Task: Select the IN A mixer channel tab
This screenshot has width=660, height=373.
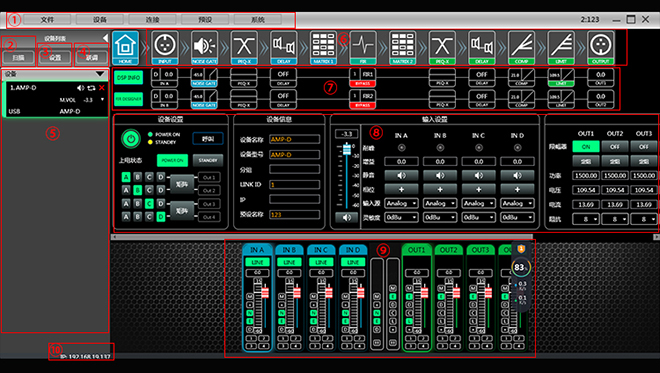Action: click(x=257, y=250)
